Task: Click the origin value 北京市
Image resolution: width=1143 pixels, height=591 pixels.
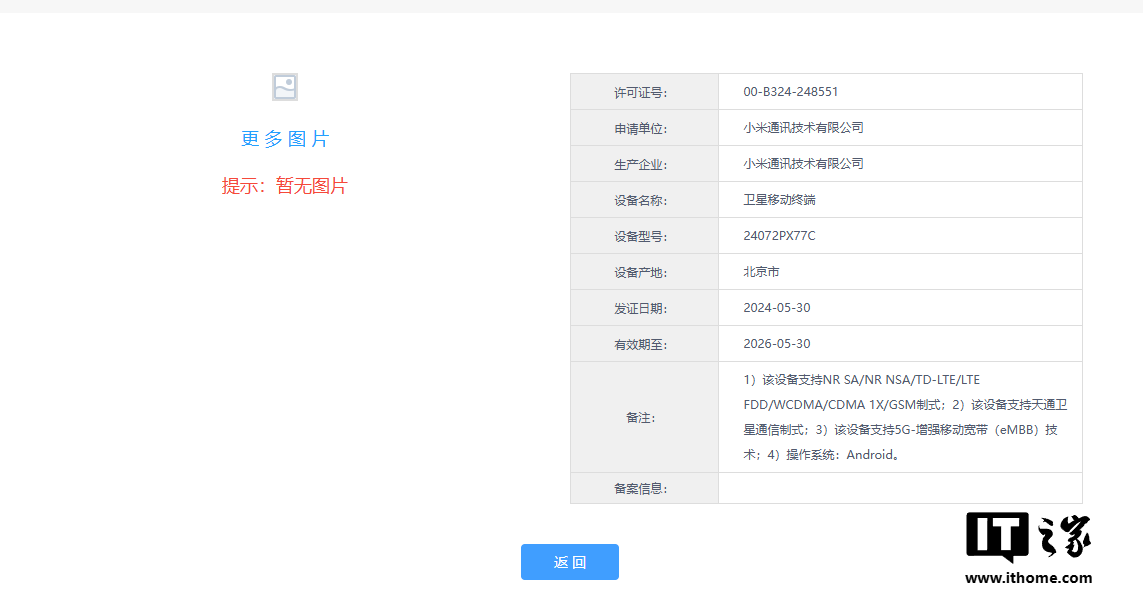Action: click(x=761, y=272)
